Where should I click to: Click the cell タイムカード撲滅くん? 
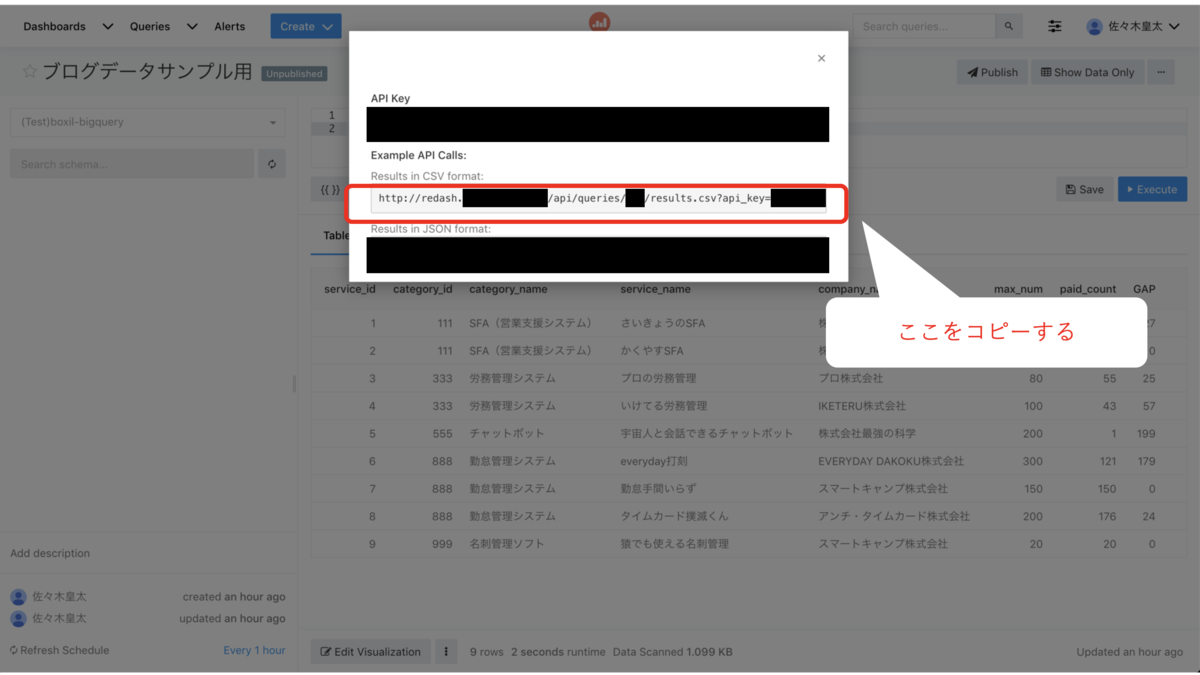(x=674, y=517)
